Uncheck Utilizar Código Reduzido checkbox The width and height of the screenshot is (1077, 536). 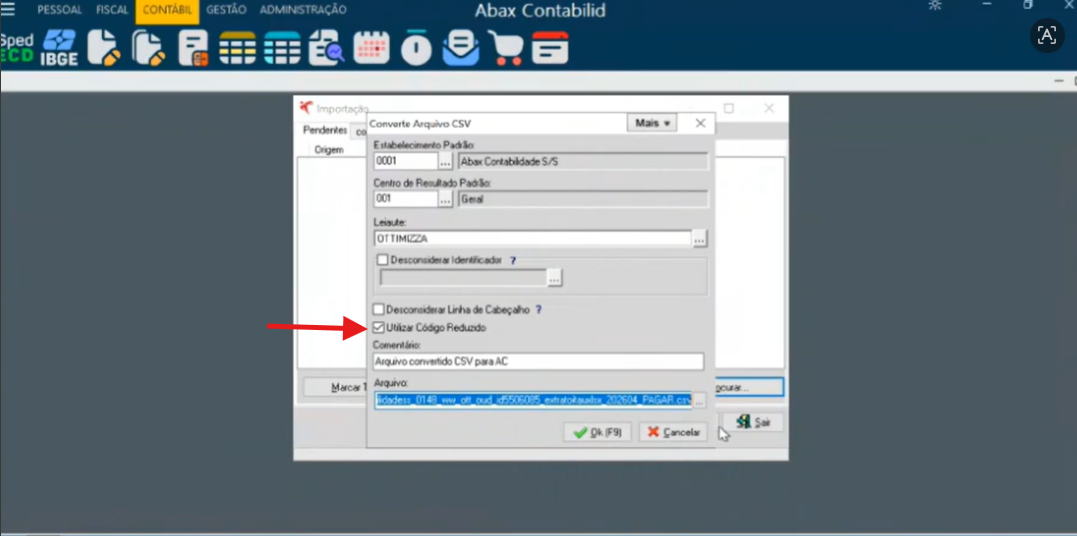tap(378, 328)
